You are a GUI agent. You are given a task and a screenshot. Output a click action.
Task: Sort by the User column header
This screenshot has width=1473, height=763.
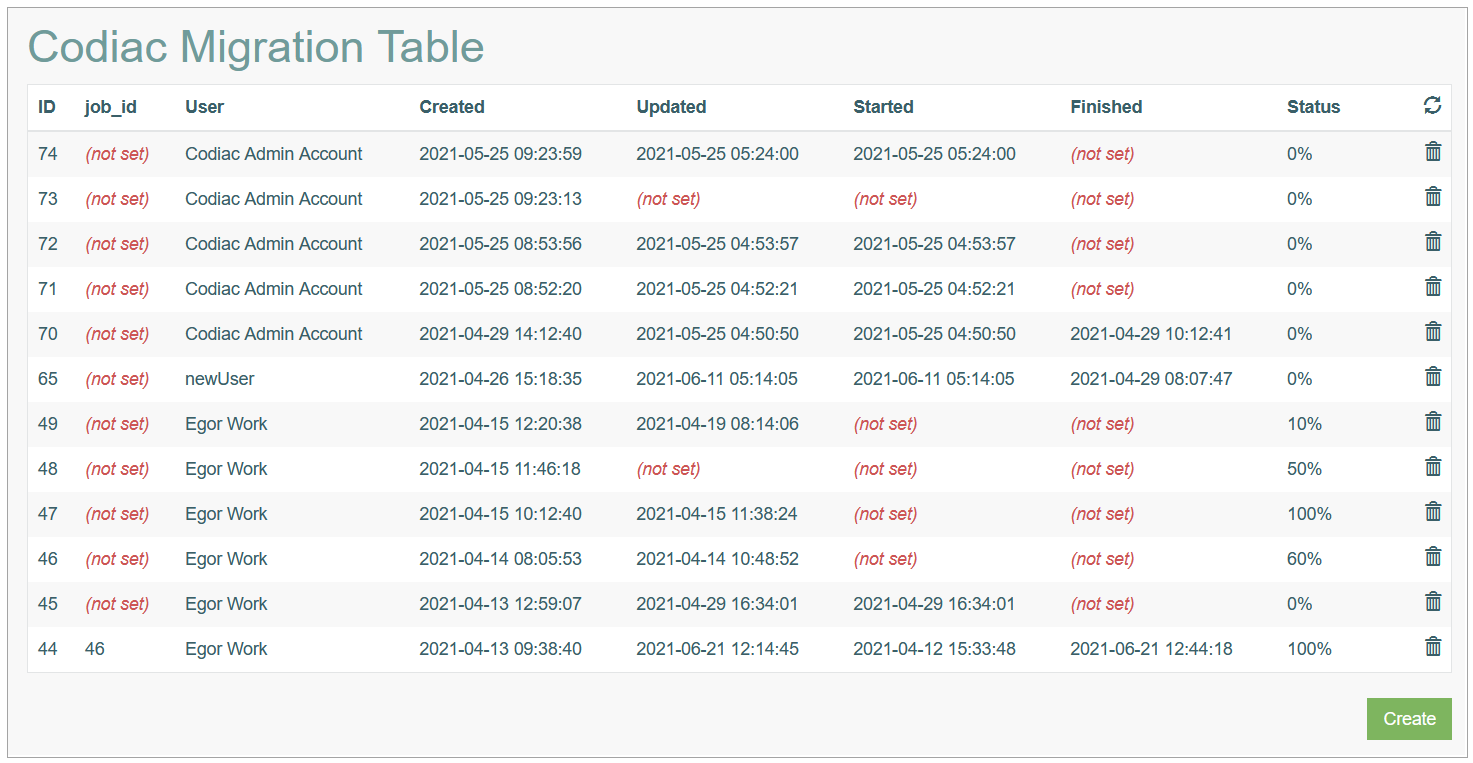click(x=205, y=107)
